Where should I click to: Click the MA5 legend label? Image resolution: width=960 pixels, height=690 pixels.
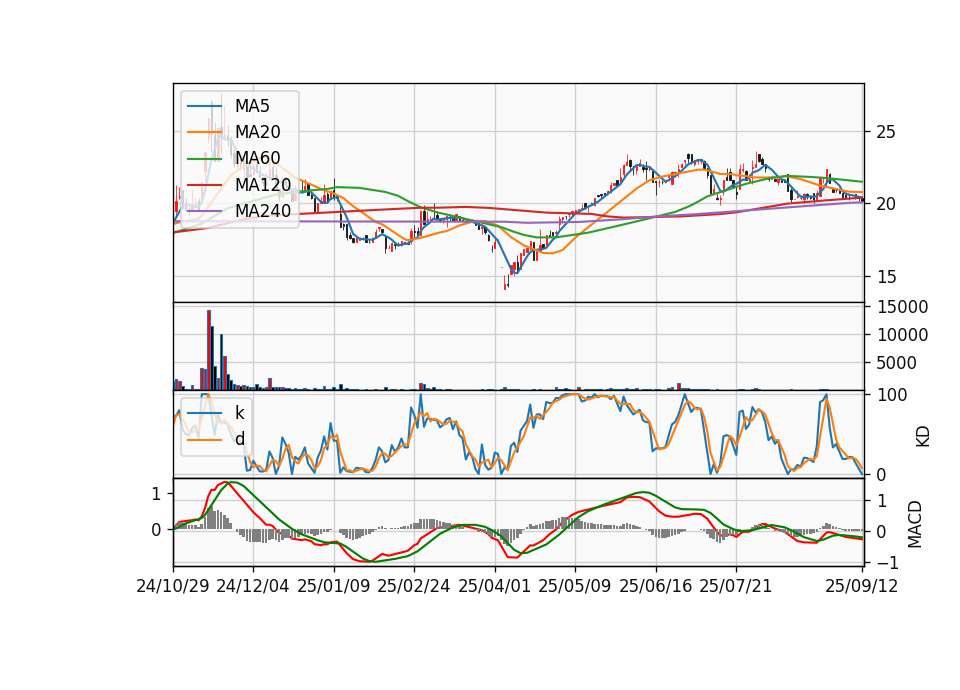coord(252,106)
